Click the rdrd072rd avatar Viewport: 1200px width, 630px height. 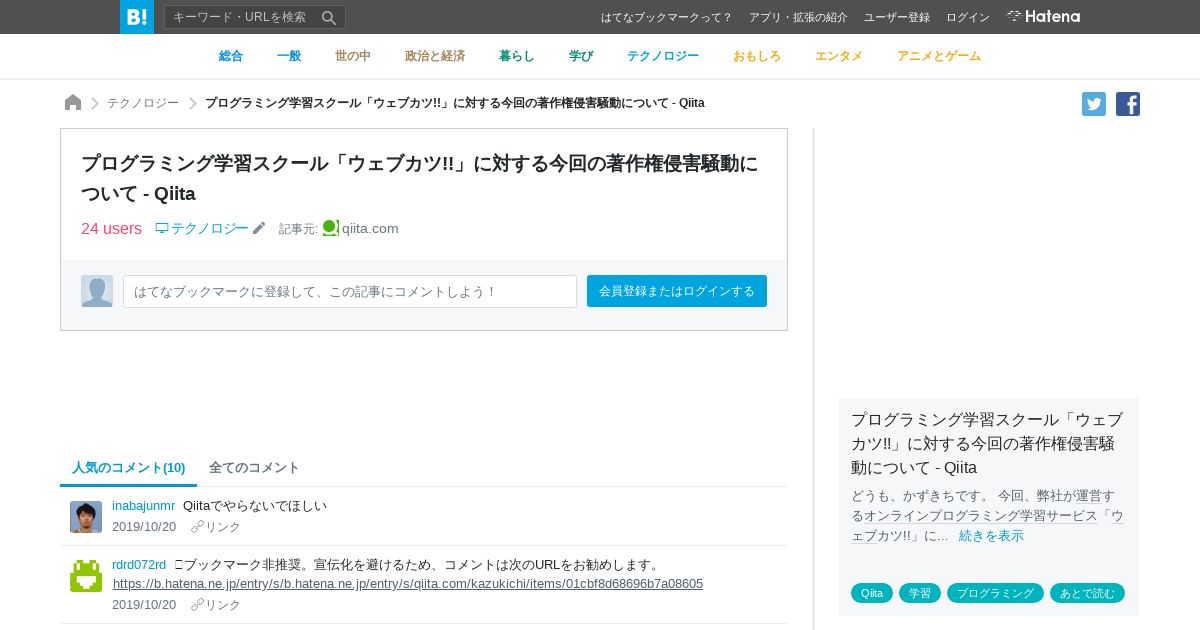(86, 576)
